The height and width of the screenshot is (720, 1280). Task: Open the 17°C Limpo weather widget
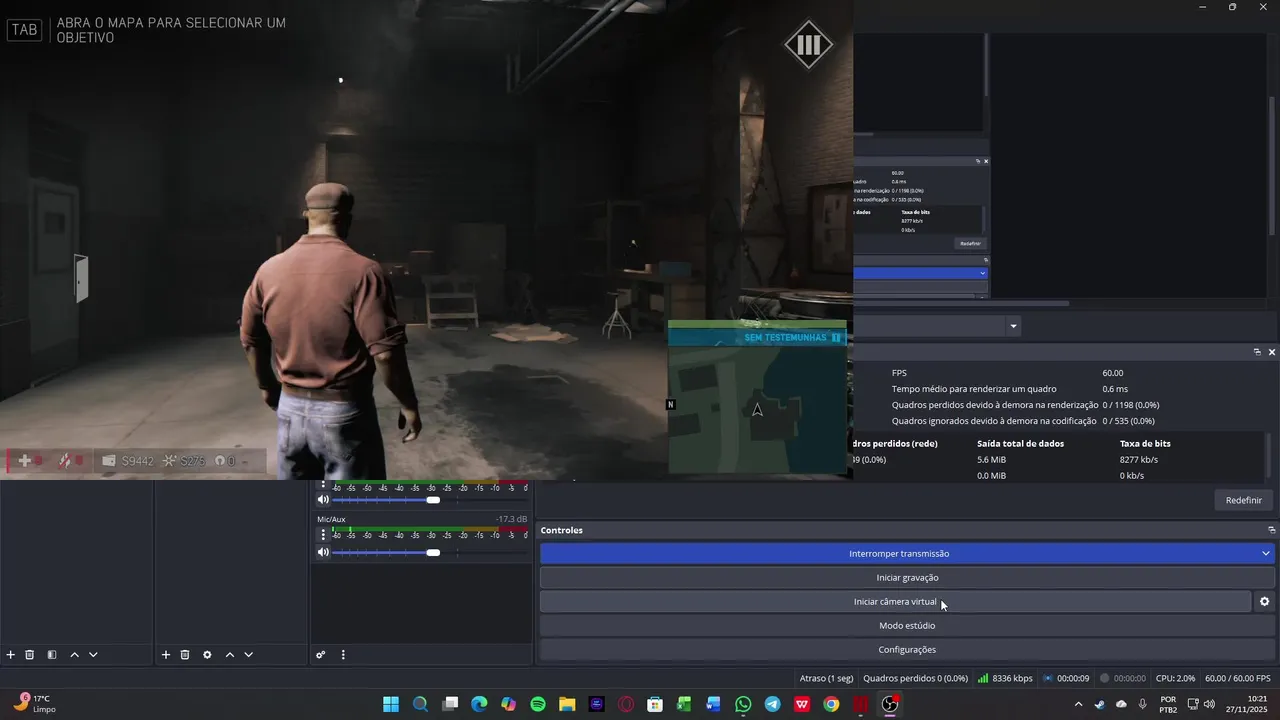[35, 704]
